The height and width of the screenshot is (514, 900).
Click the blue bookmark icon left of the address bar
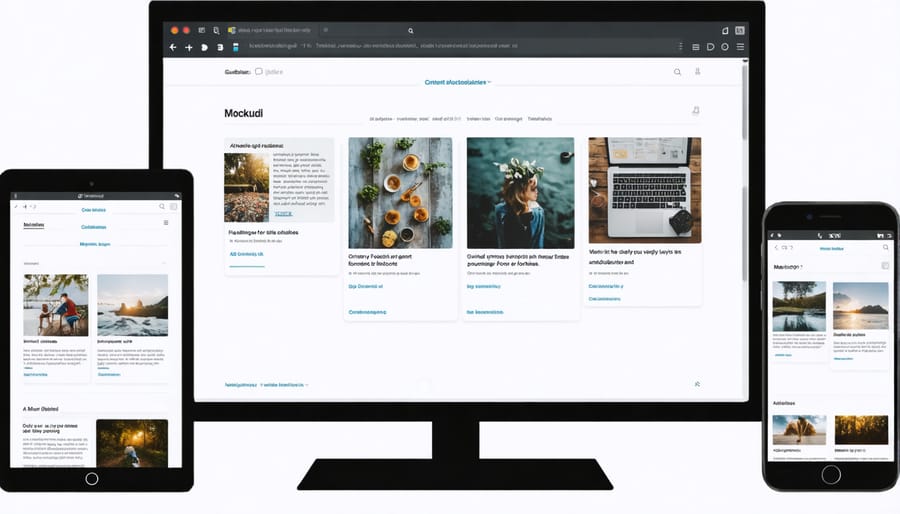pyautogui.click(x=235, y=47)
